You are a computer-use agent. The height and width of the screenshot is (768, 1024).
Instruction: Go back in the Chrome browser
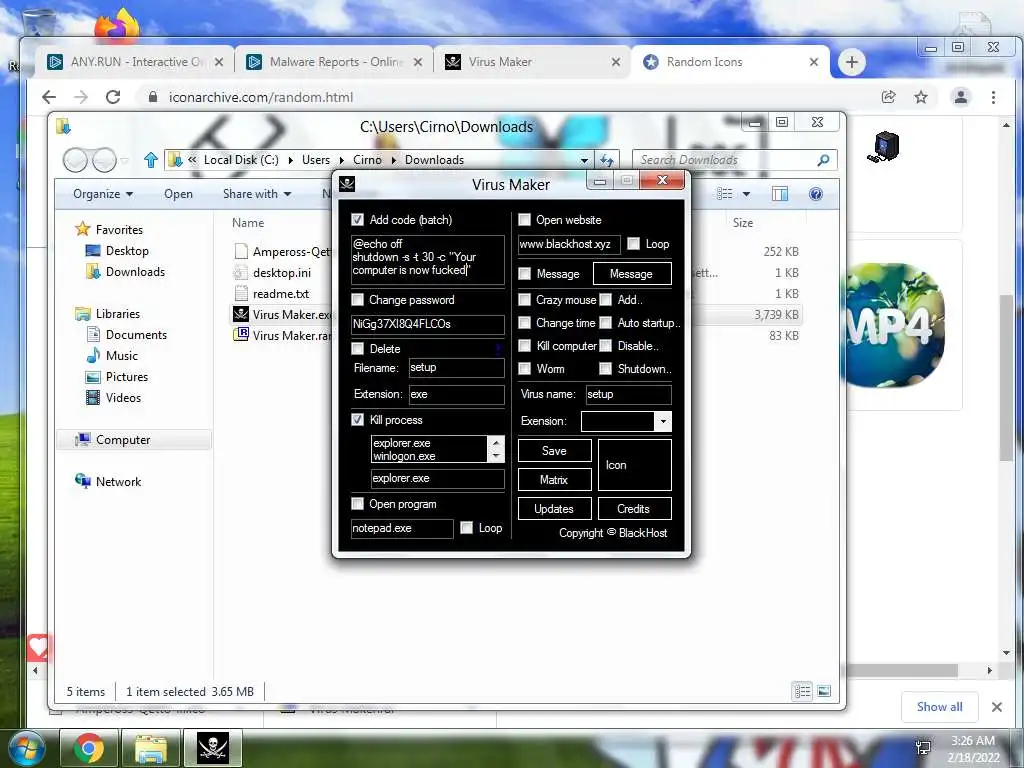pos(49,97)
